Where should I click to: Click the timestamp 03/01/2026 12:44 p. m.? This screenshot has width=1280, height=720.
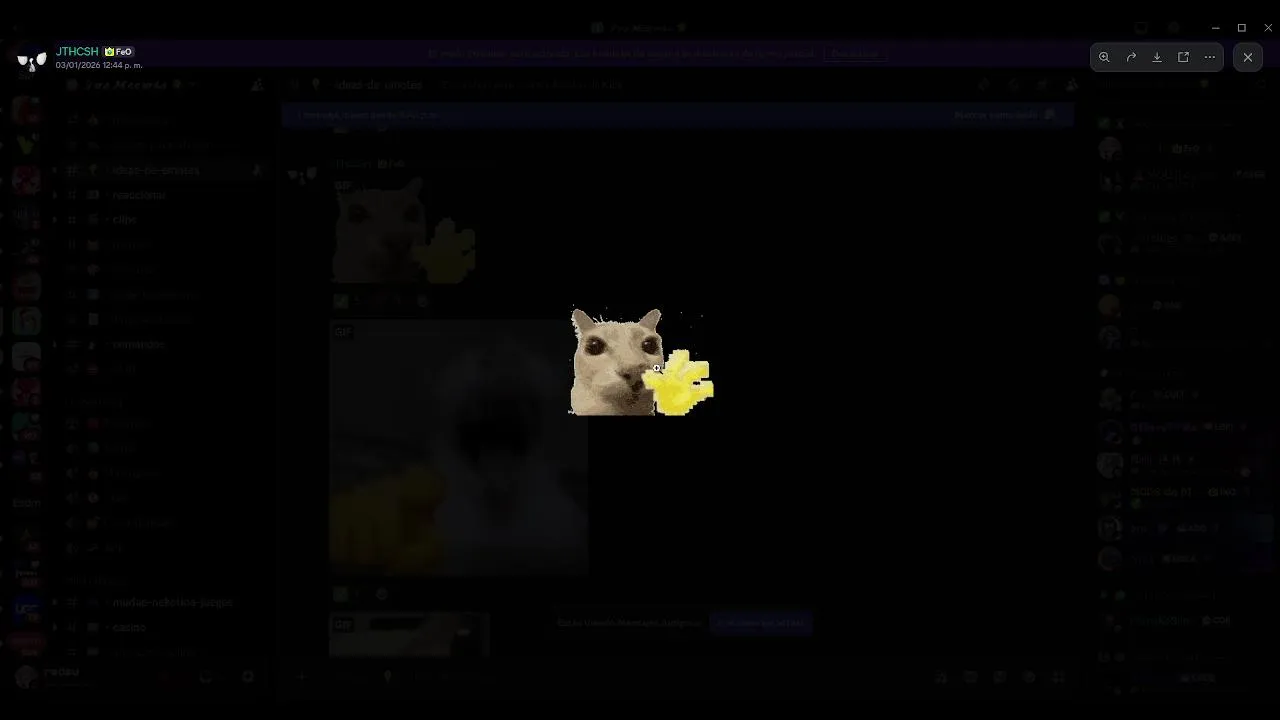pyautogui.click(x=99, y=65)
